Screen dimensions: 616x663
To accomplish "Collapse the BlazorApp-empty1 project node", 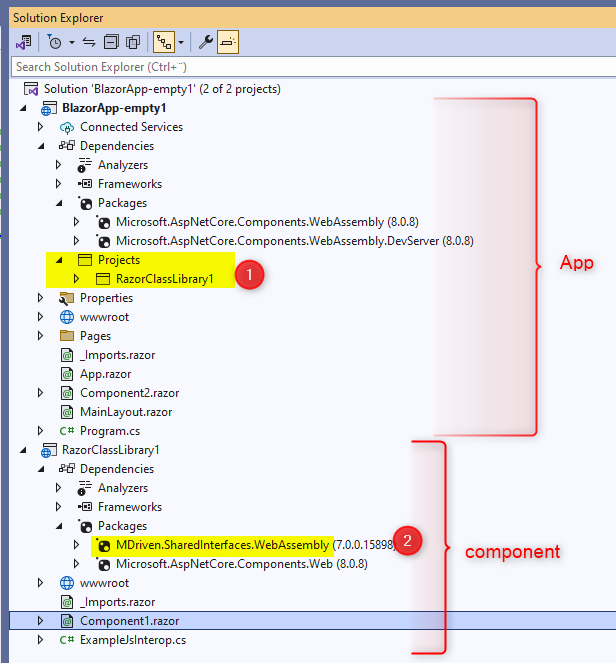I will tap(23, 108).
